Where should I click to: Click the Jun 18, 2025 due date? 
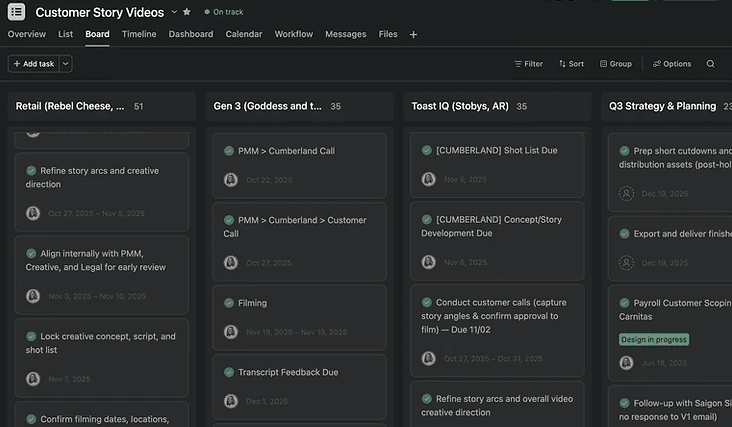664,363
